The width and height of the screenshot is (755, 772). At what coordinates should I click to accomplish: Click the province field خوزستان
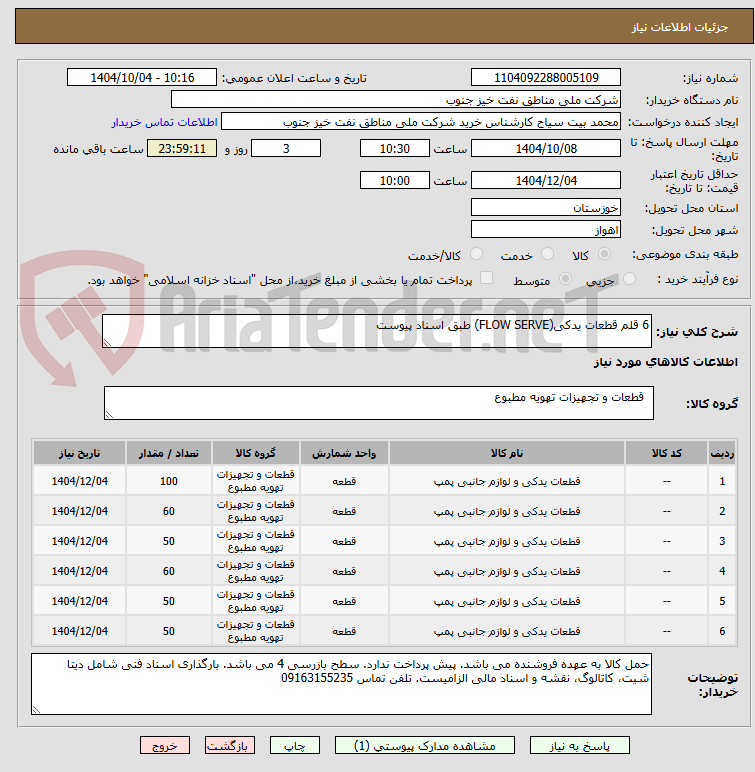(x=546, y=207)
